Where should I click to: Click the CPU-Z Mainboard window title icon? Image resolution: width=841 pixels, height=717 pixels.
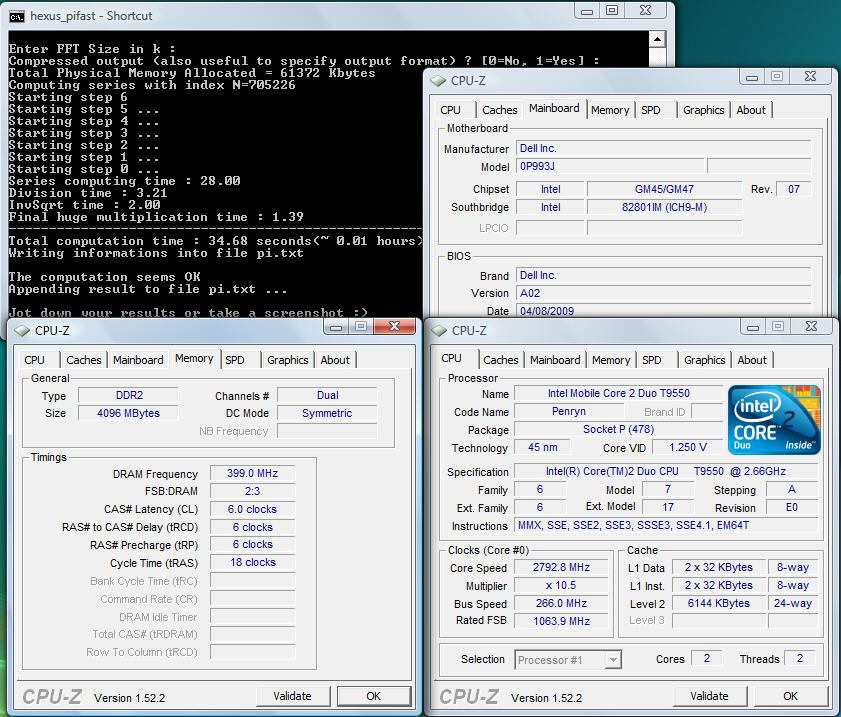(438, 81)
